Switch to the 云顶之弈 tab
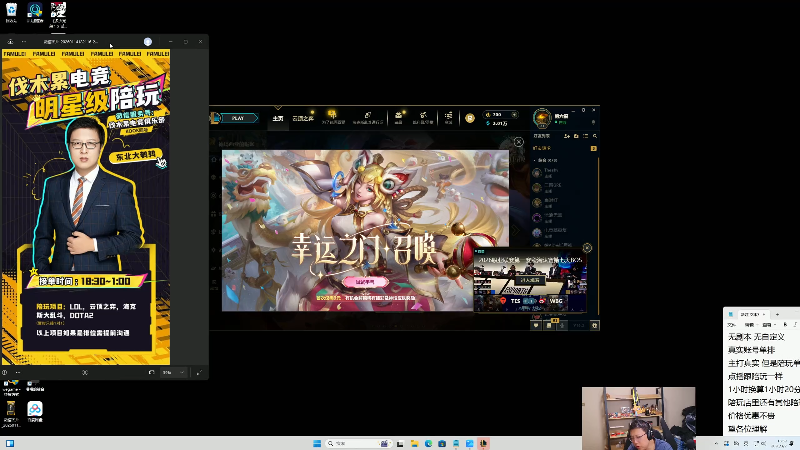Image resolution: width=800 pixels, height=450 pixels. [303, 118]
